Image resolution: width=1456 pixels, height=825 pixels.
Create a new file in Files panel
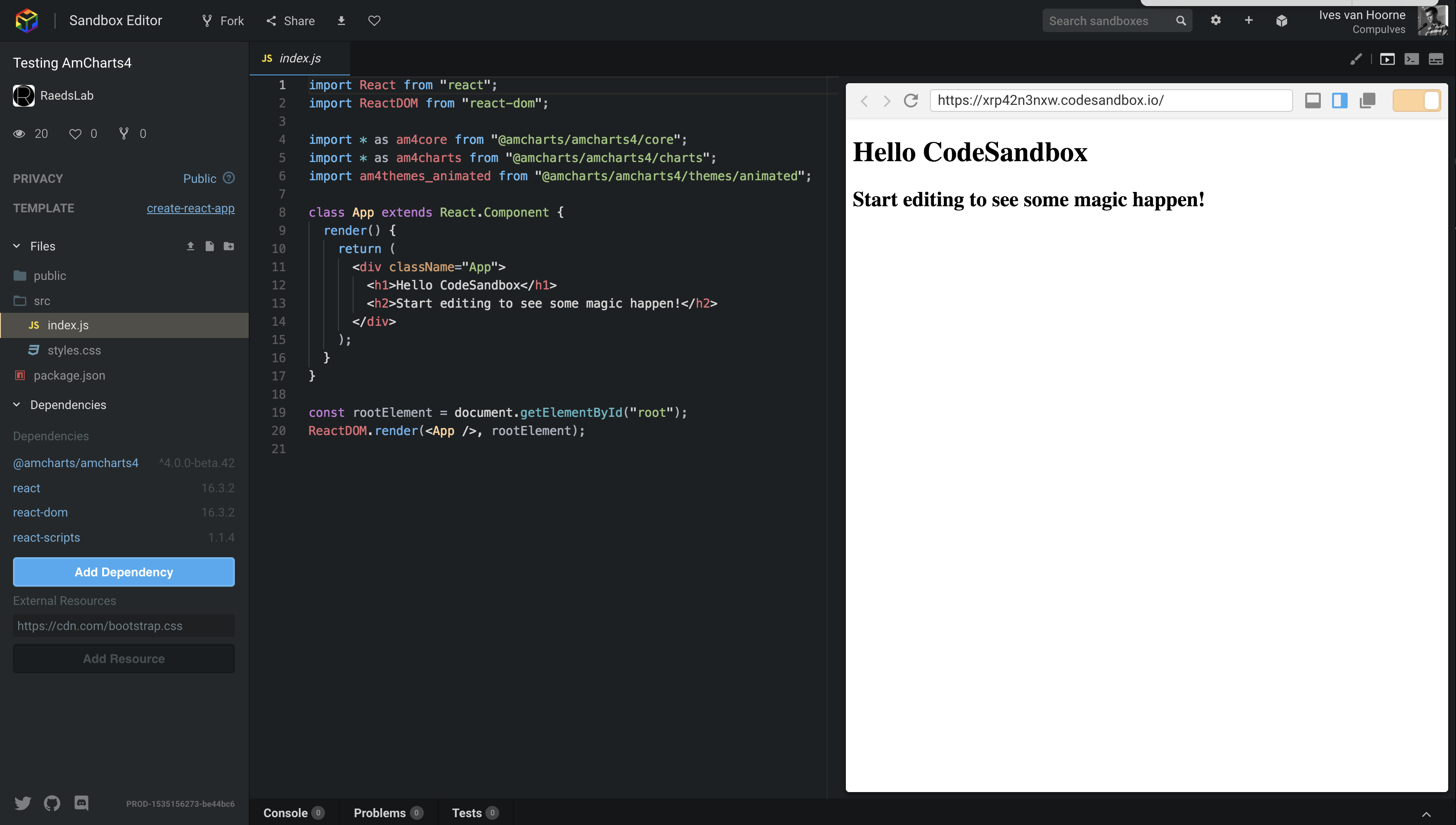[x=209, y=246]
